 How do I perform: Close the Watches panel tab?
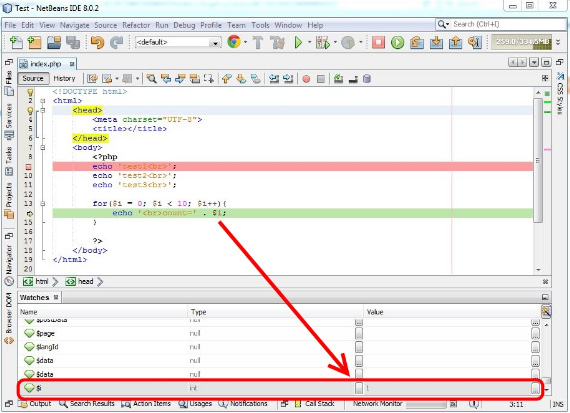point(56,297)
